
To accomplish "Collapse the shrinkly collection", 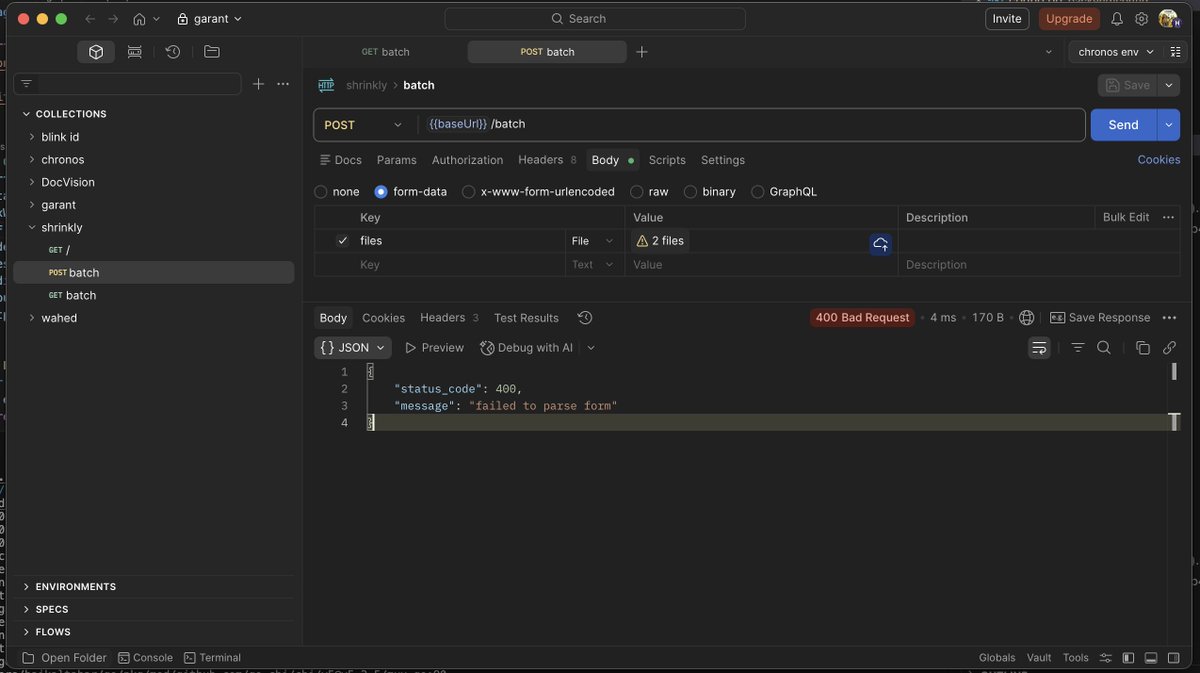I will point(31,228).
